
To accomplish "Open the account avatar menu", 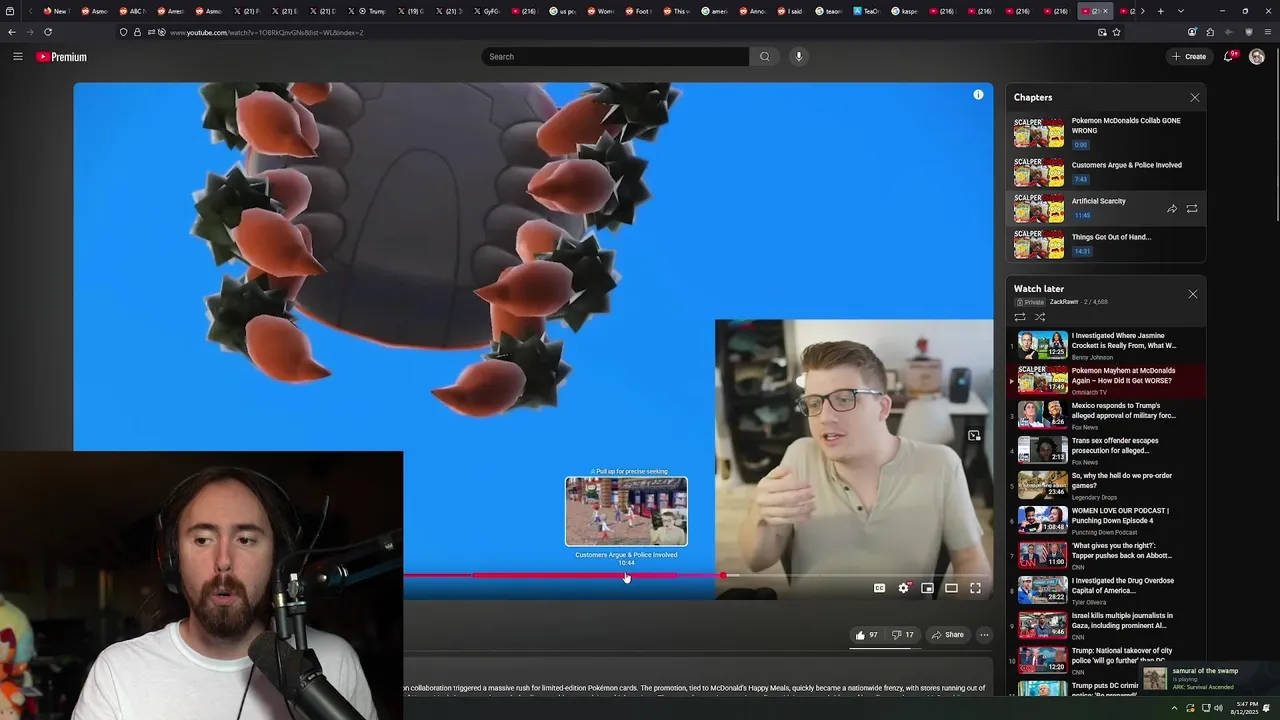I will (x=1257, y=57).
